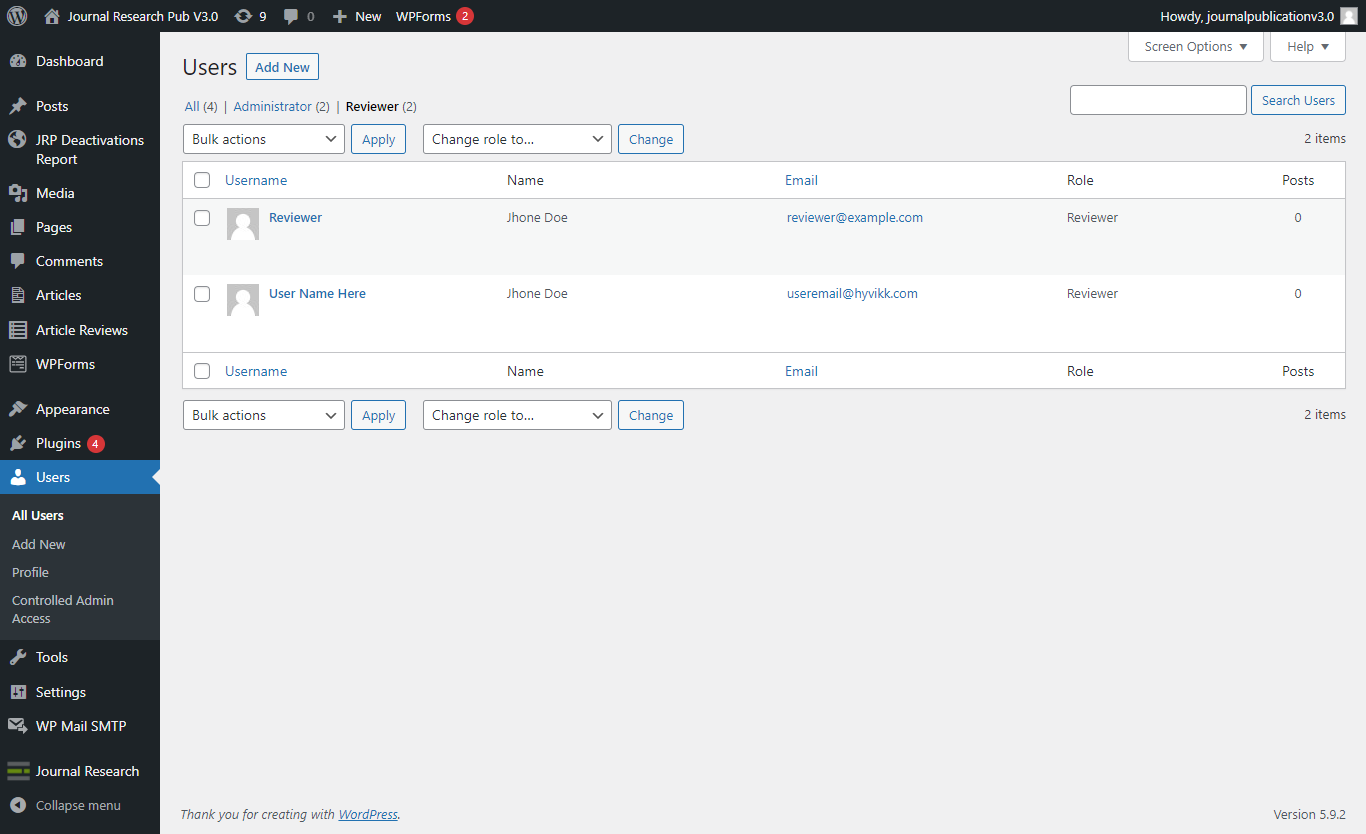Show the Administrator user filter
Image resolution: width=1366 pixels, height=834 pixels.
click(272, 106)
